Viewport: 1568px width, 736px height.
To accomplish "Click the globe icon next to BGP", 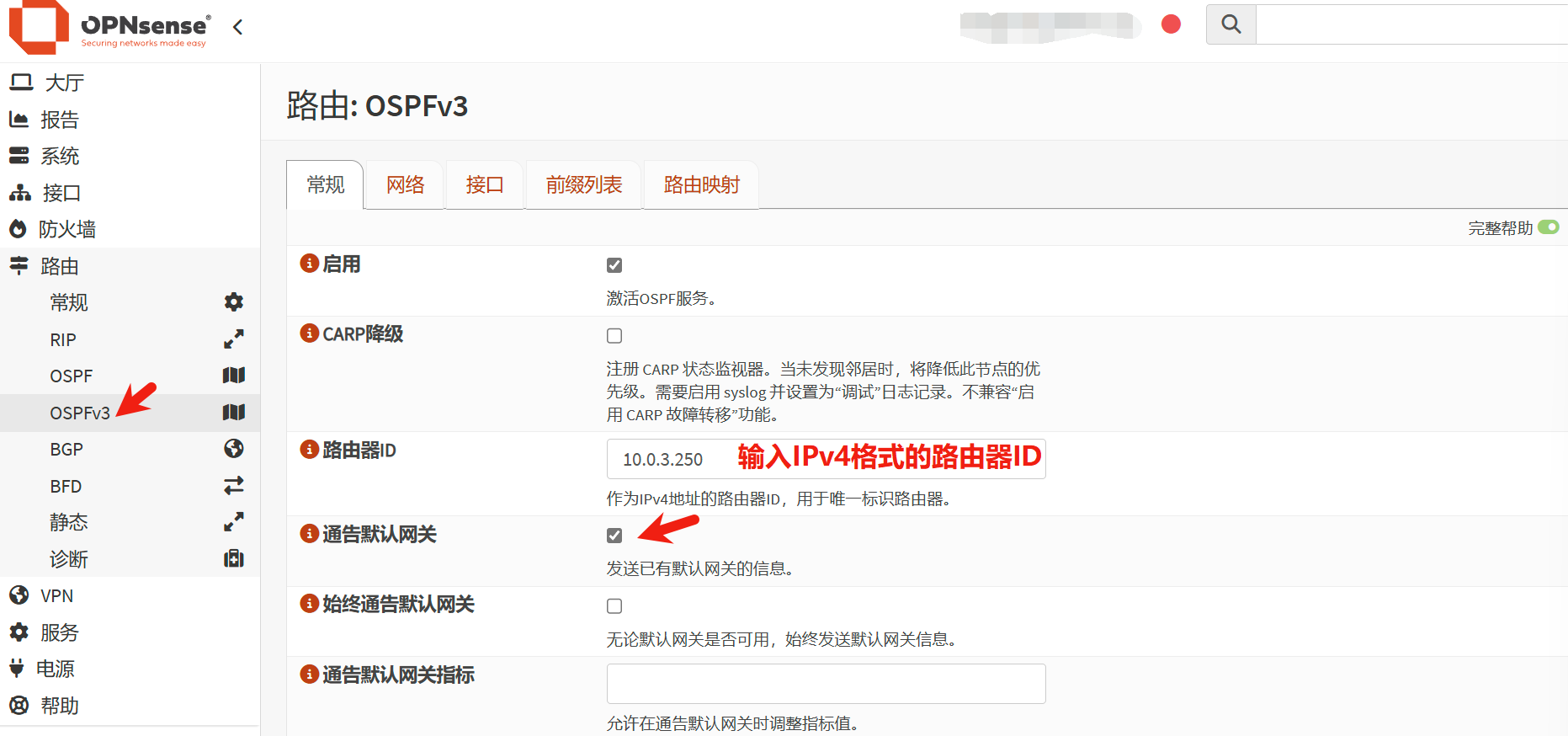I will [233, 449].
